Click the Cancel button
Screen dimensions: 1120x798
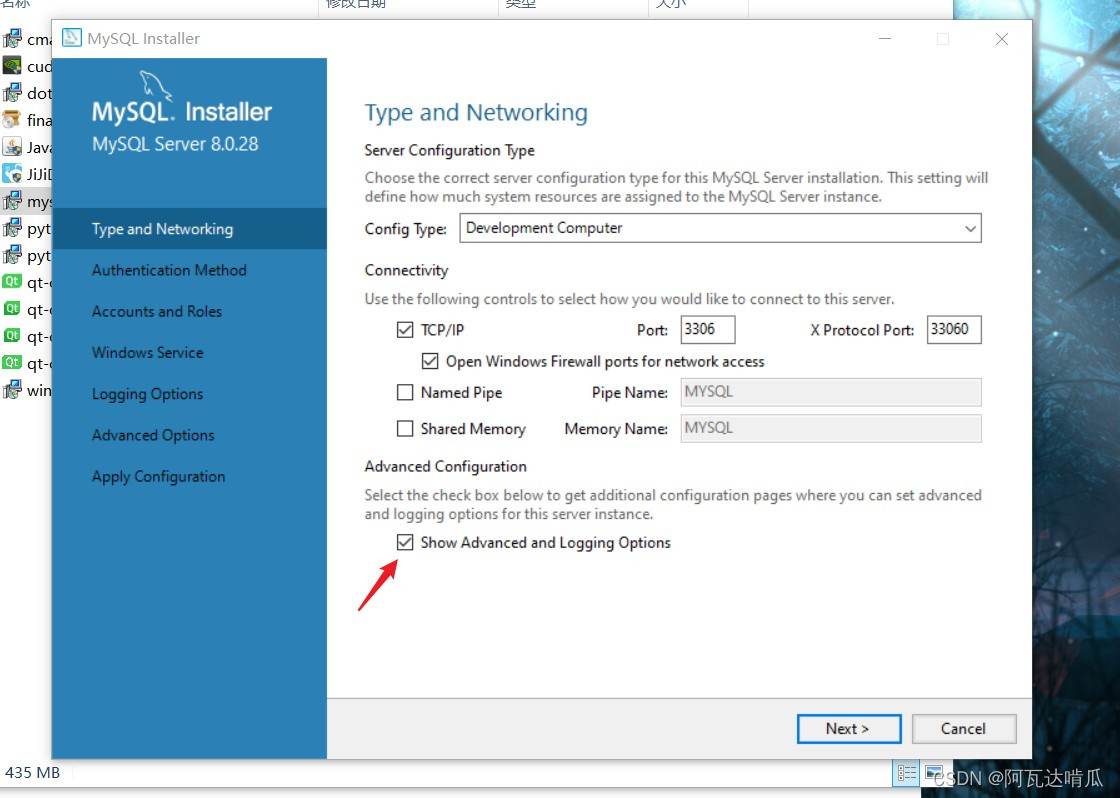pyautogui.click(x=964, y=729)
